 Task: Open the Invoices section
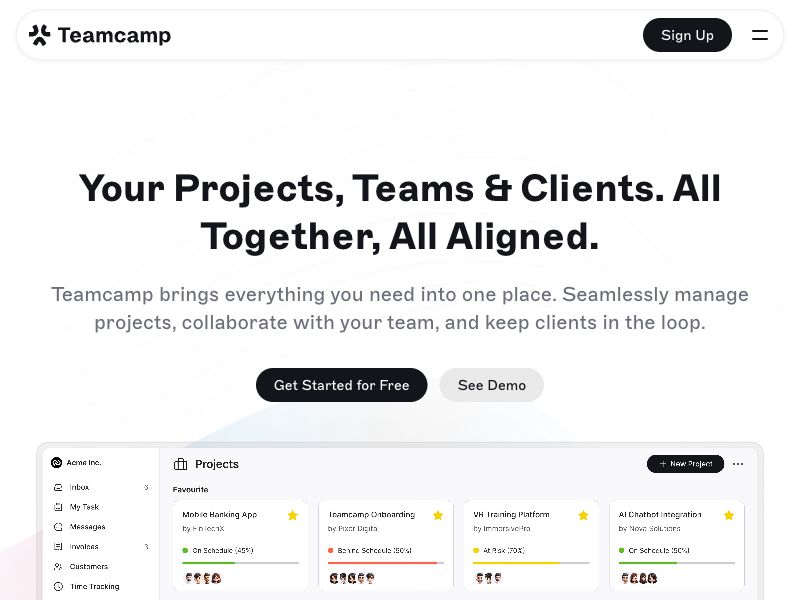pos(83,547)
